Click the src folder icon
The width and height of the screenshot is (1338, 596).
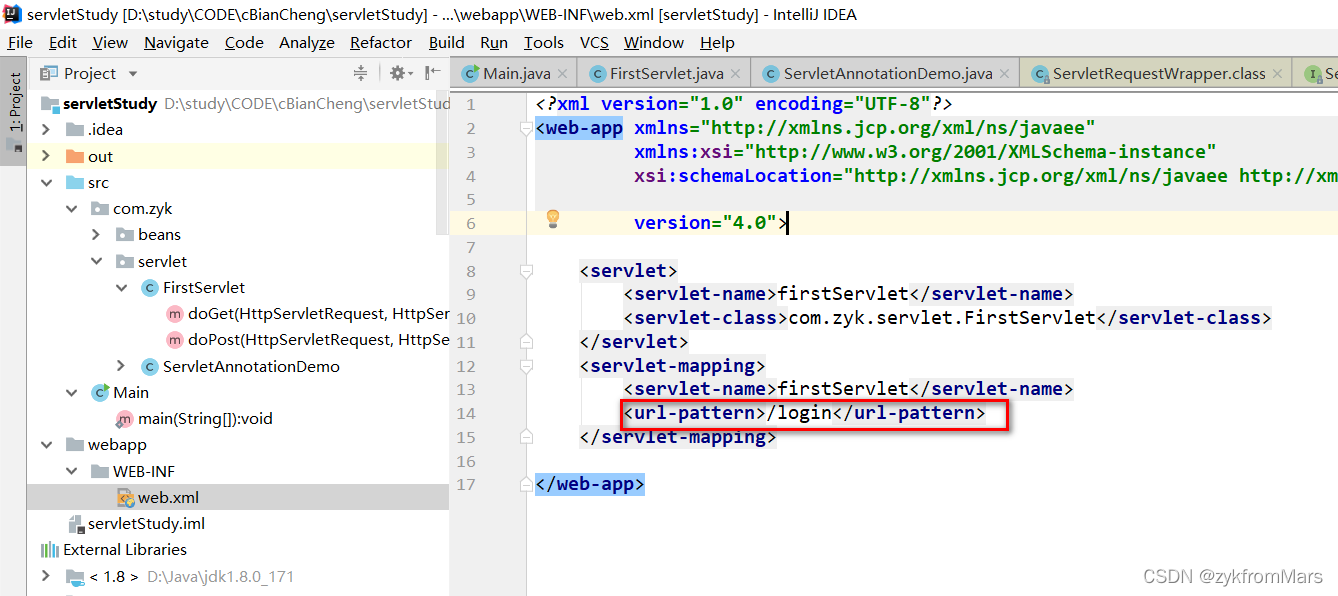tap(74, 183)
